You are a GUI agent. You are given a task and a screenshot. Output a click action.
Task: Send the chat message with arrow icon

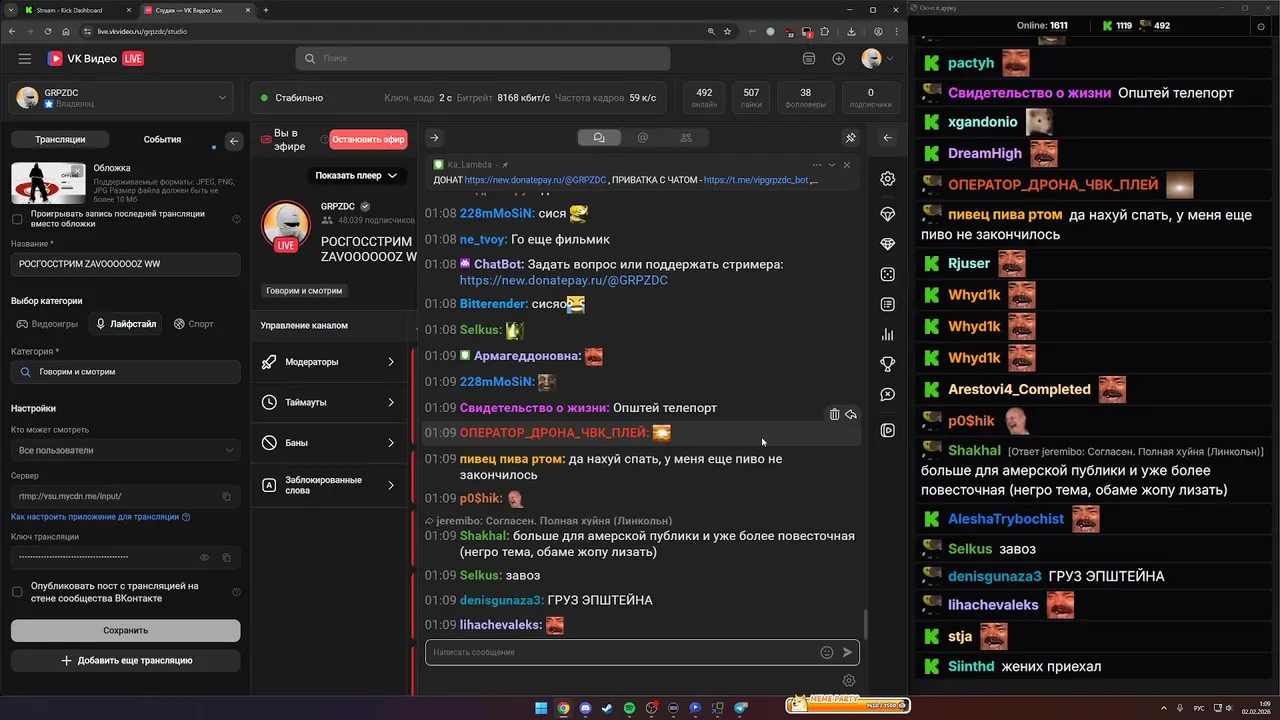click(x=847, y=652)
